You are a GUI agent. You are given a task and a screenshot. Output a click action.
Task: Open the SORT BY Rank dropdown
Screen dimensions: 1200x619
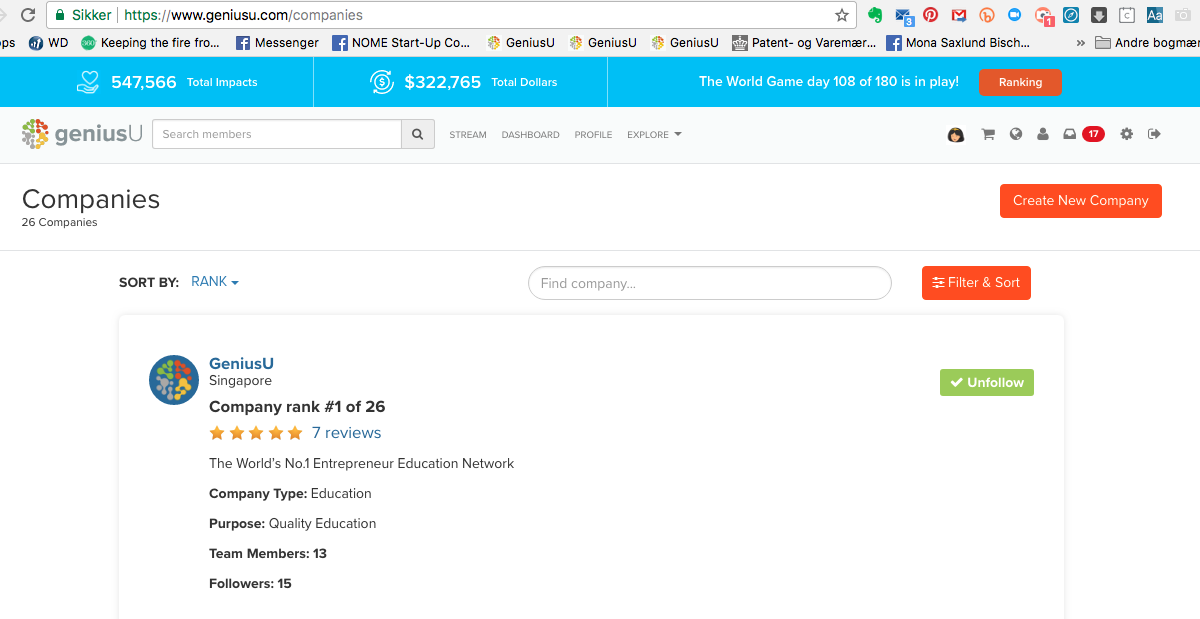tap(215, 282)
